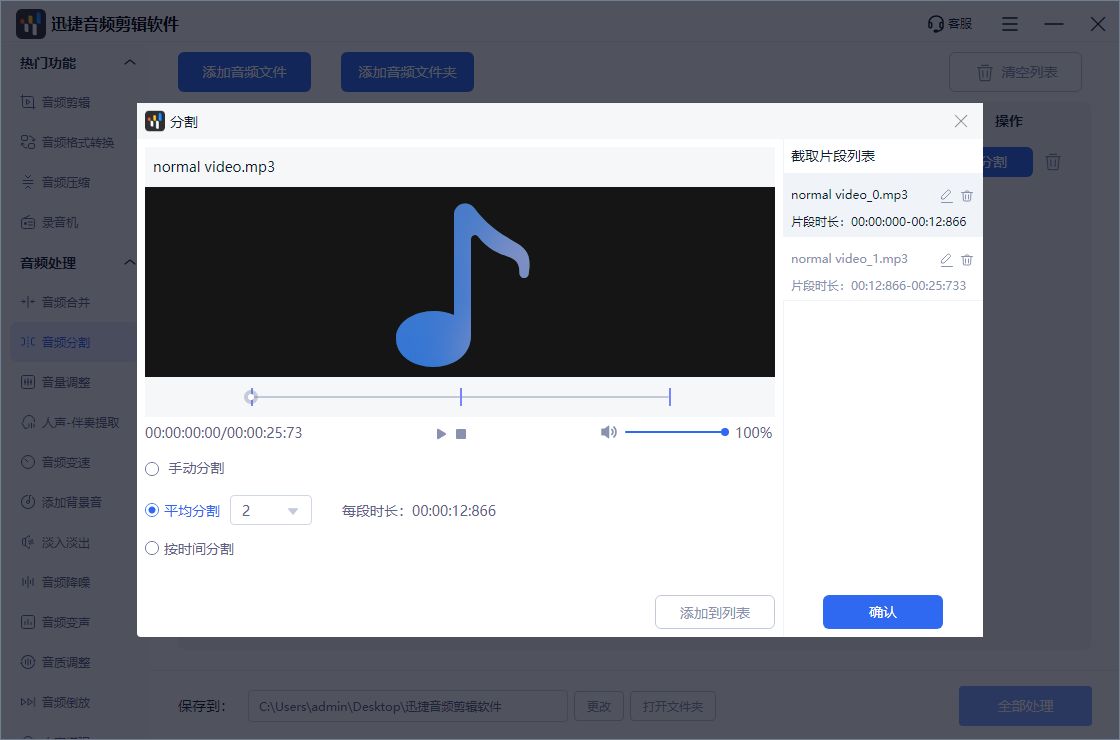Viewport: 1120px width, 740px height.
Task: Open 客服 customer service headset icon
Action: point(936,24)
